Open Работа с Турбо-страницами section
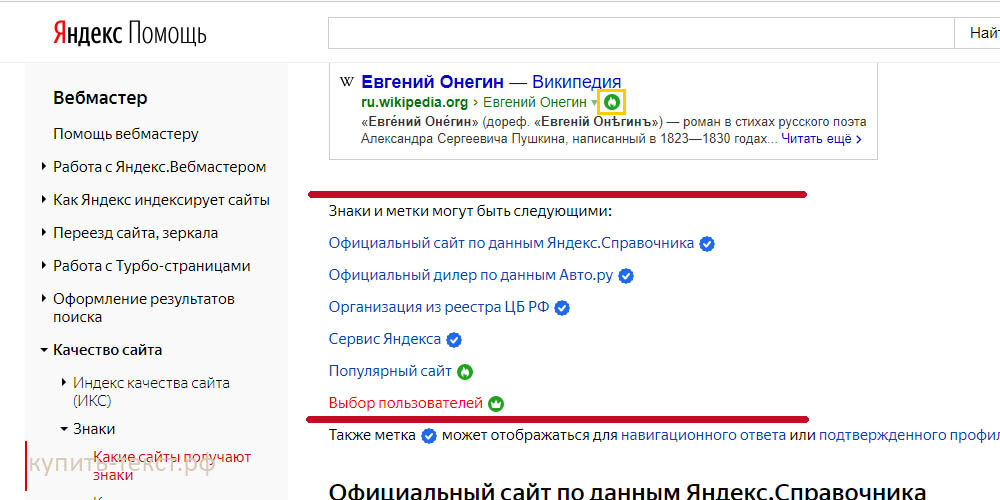Viewport: 1000px width, 500px height. 152,266
